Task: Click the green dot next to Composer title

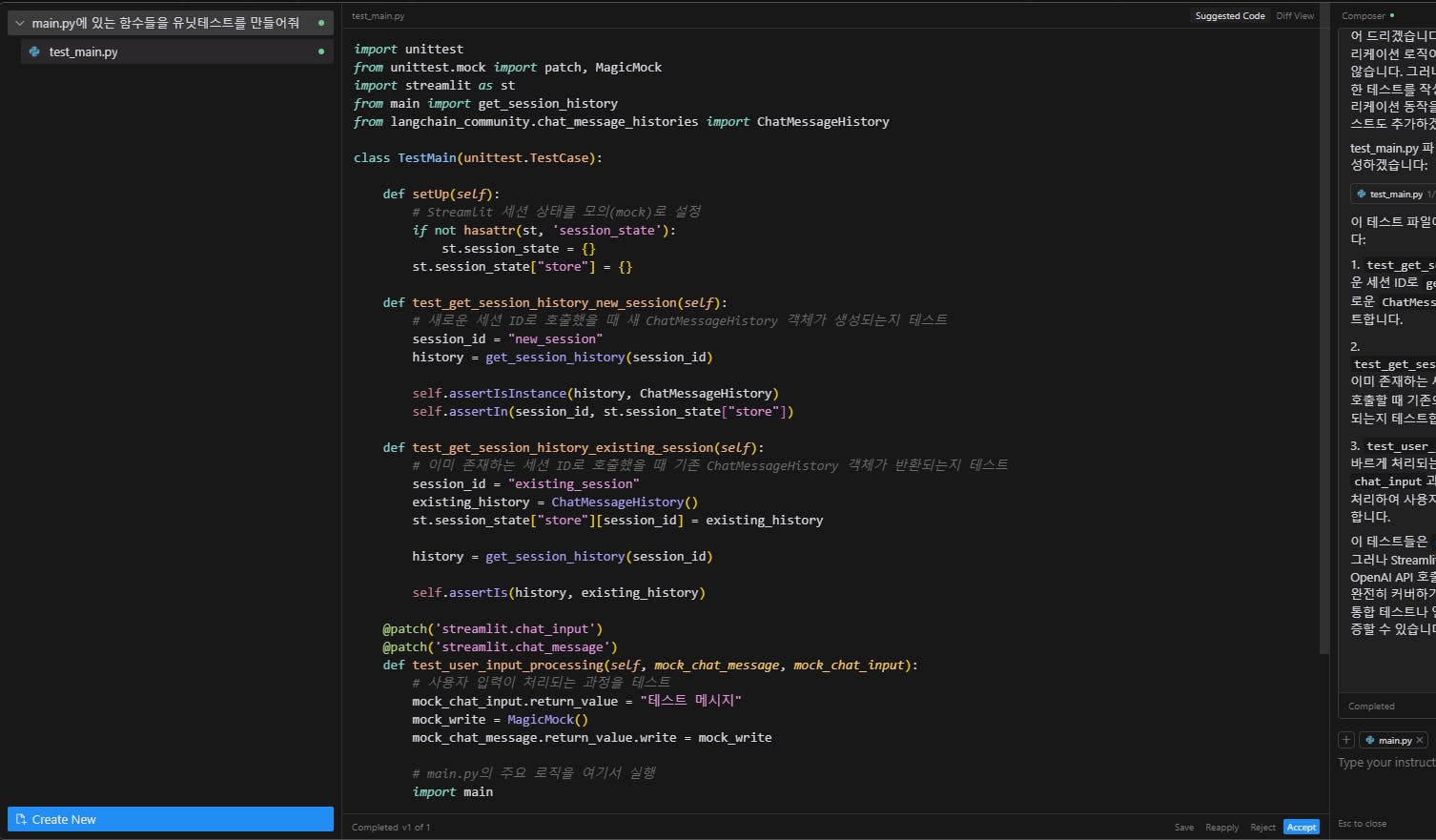Action: (1392, 15)
